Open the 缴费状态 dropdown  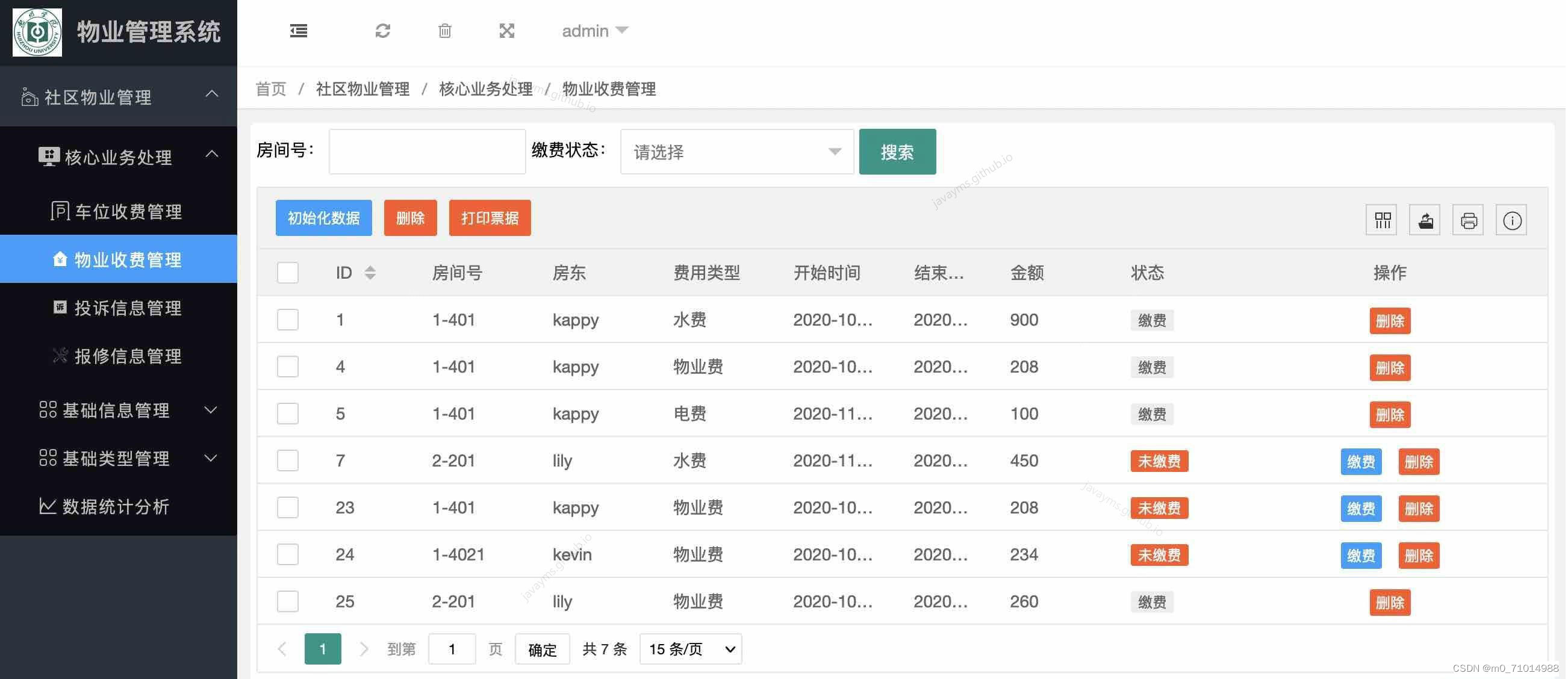(x=736, y=152)
